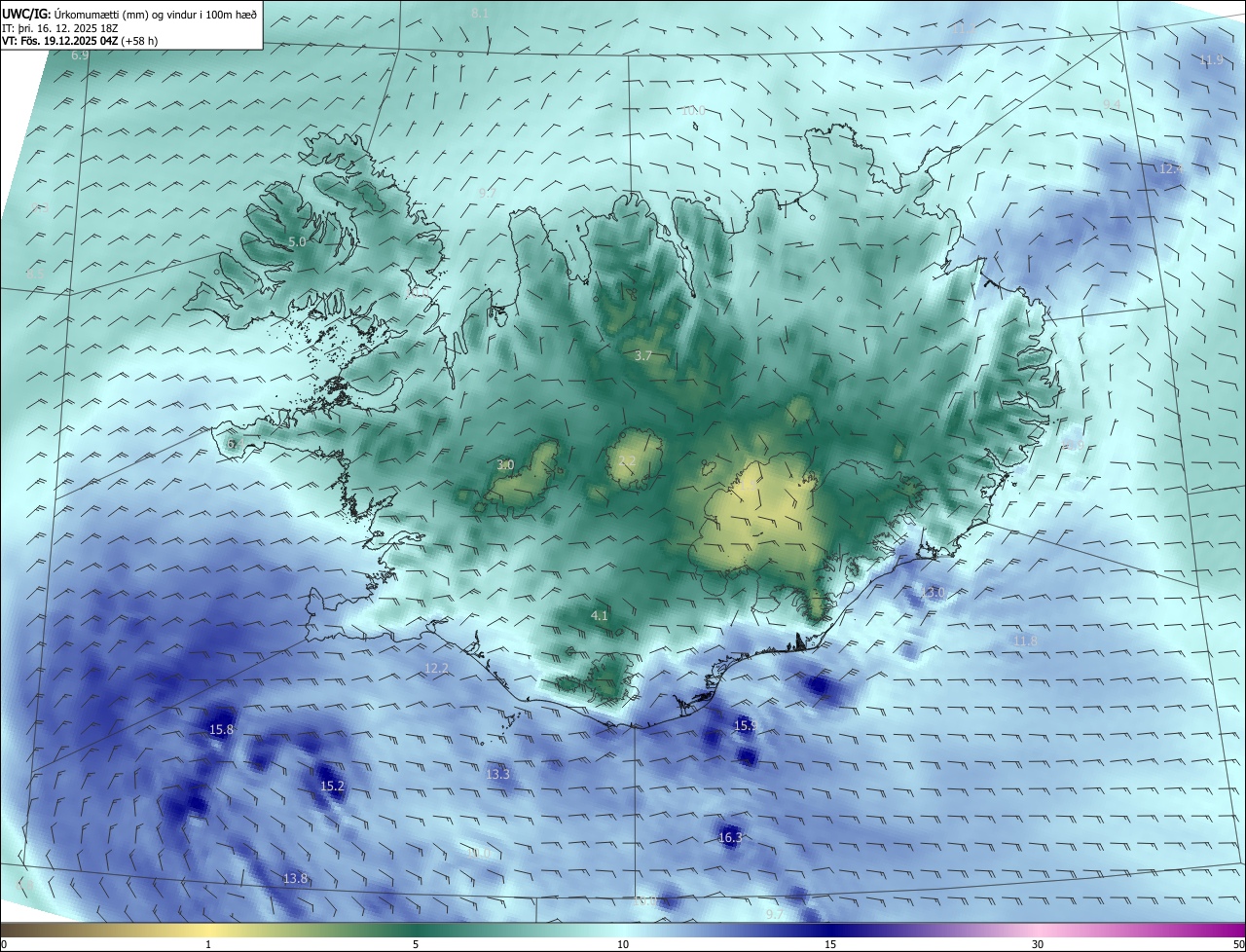Click the title line 'Úrkomumætti (mm) og vindur í 100m hæð'
The width and height of the screenshot is (1246, 952).
[x=155, y=13]
